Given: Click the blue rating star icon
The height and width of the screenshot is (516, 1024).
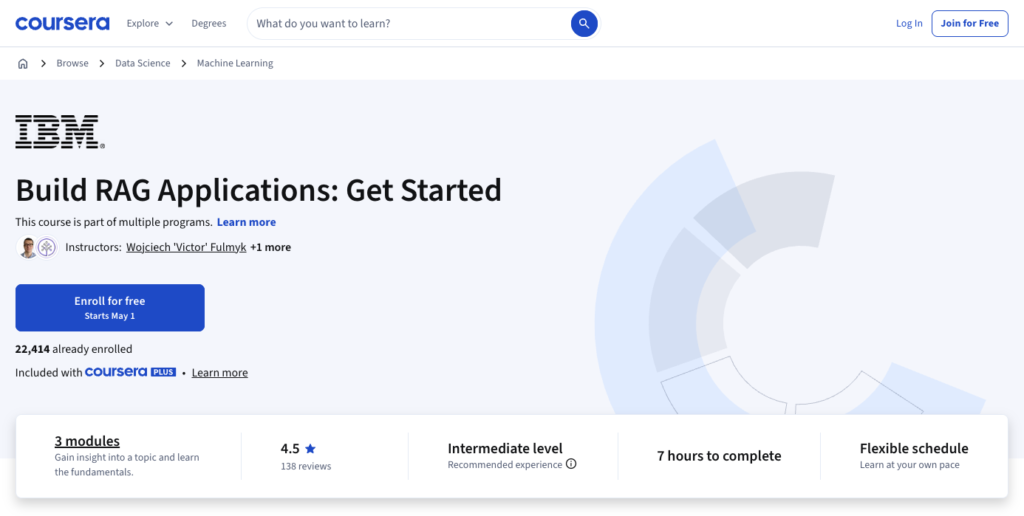Looking at the screenshot, I should [310, 449].
